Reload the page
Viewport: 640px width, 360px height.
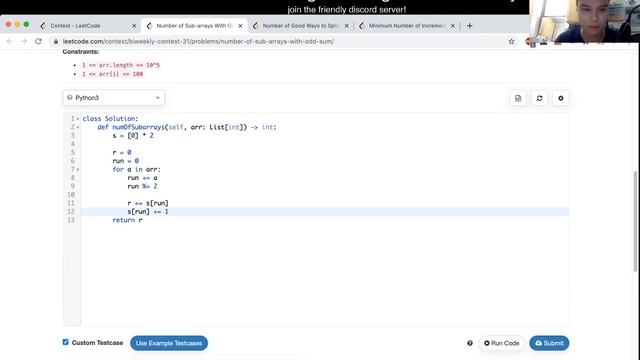click(x=38, y=41)
